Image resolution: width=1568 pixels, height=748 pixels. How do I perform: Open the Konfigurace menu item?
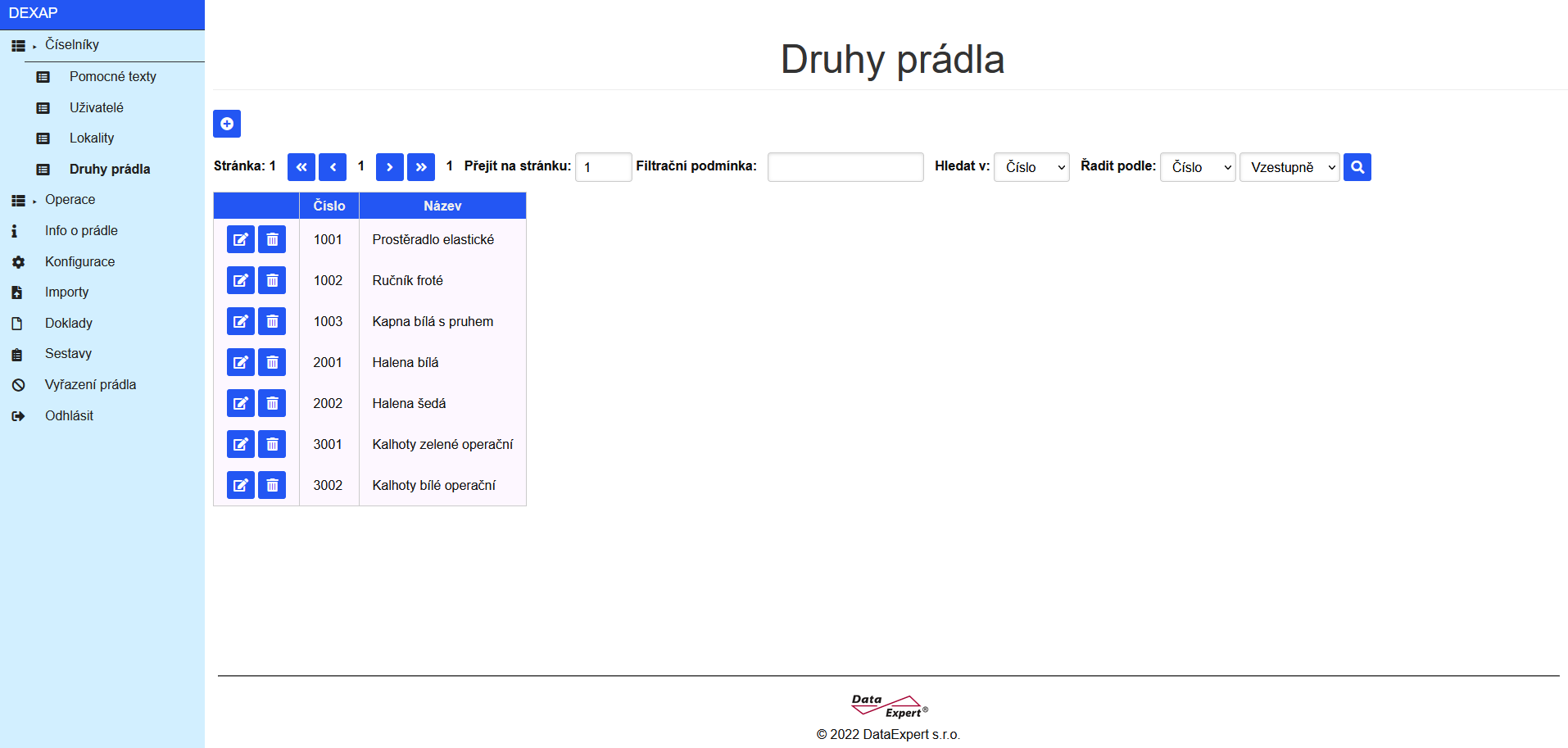(79, 262)
